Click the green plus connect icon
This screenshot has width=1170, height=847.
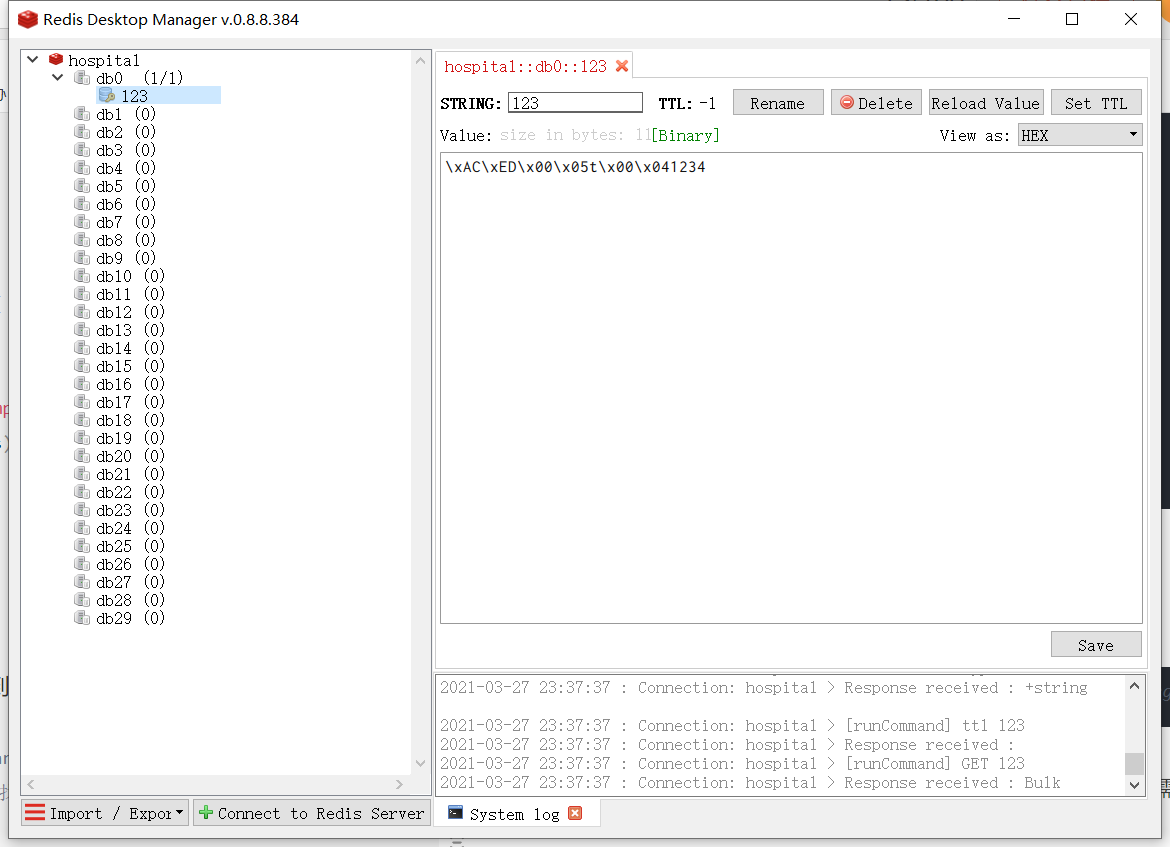(x=206, y=813)
